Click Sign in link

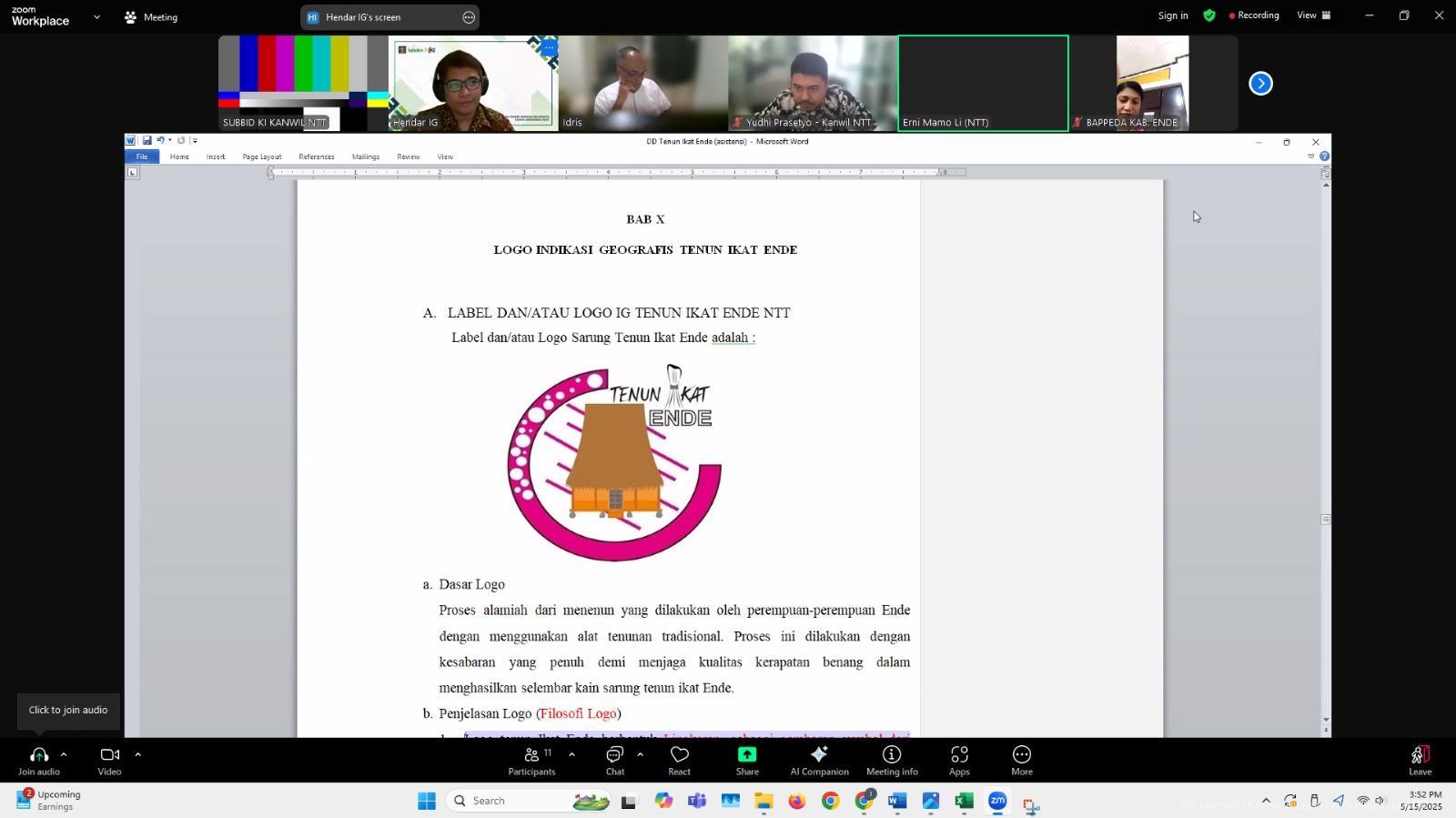(x=1172, y=15)
